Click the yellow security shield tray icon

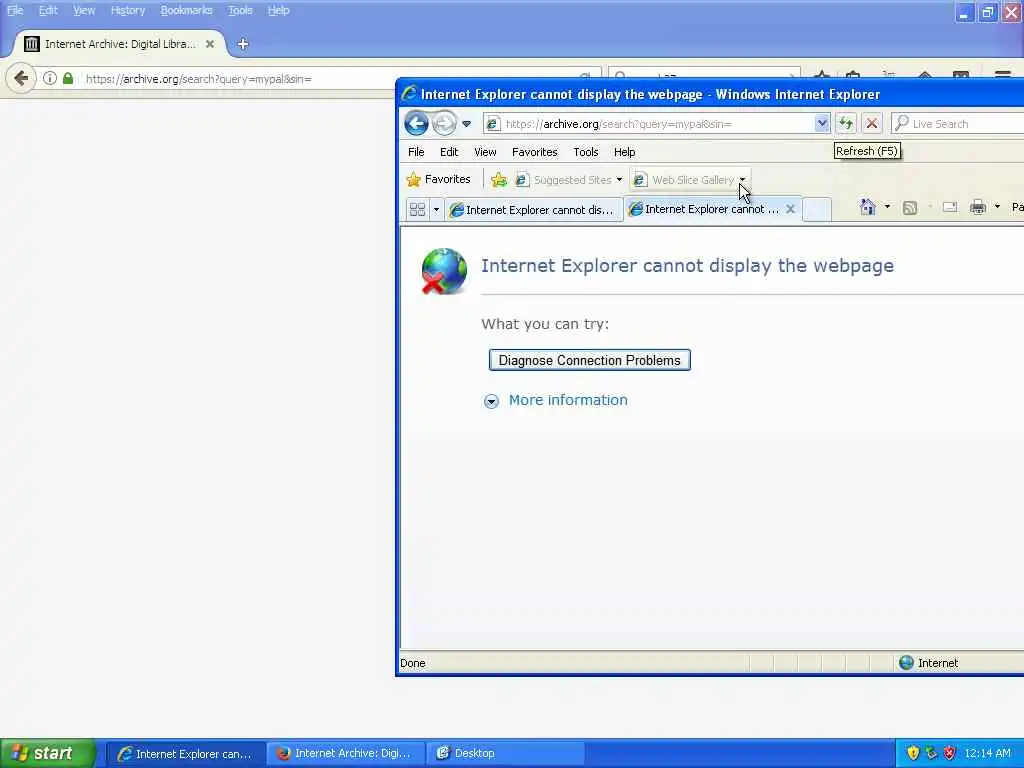[913, 753]
